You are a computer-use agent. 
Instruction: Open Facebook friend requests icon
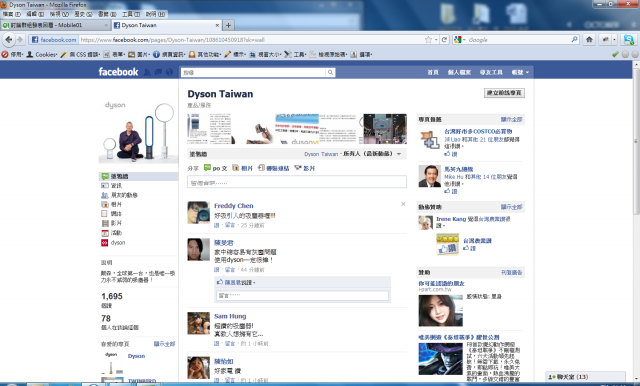(147, 72)
